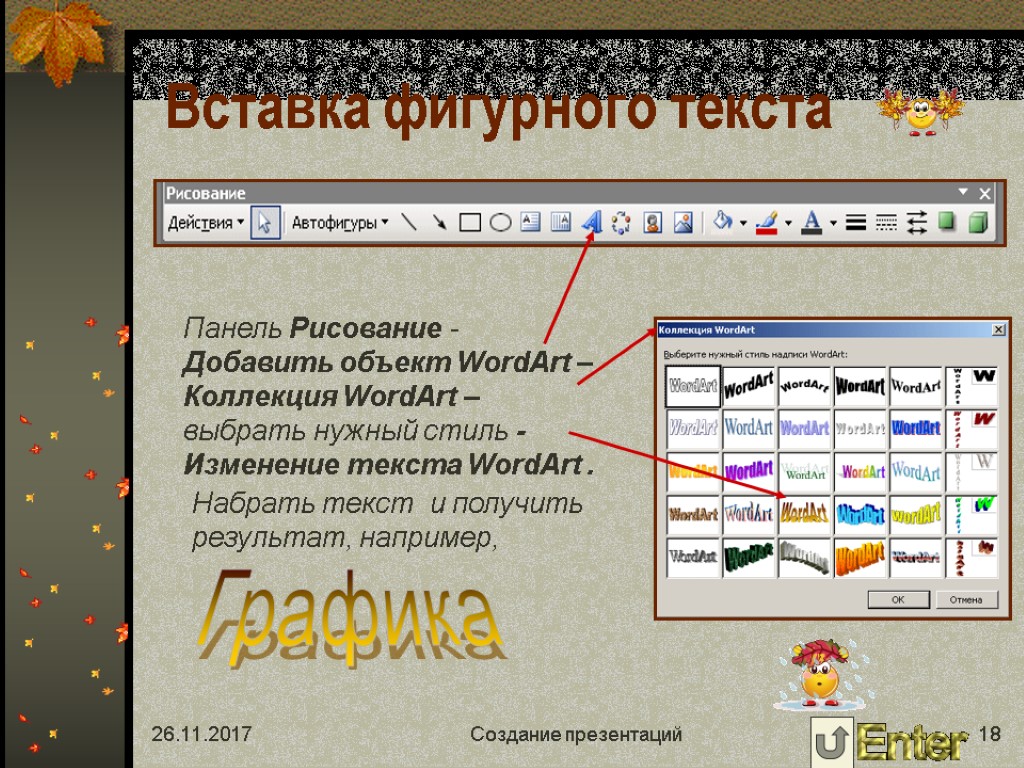
Task: Open Arrow Style options
Action: [x=916, y=223]
